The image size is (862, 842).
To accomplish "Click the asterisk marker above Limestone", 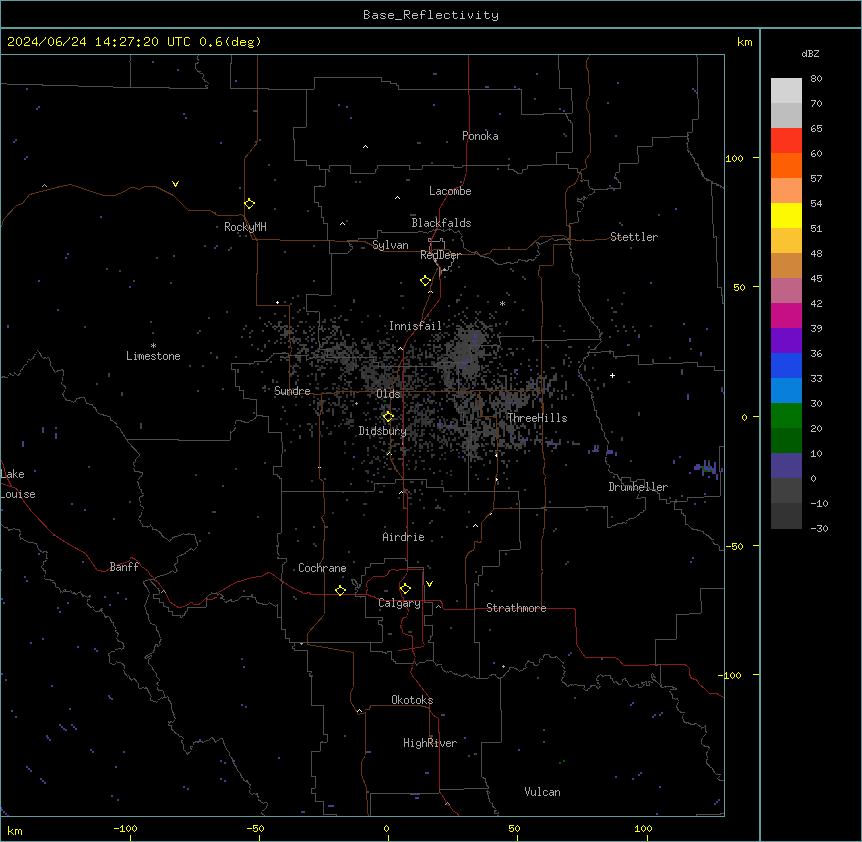I will pos(153,346).
